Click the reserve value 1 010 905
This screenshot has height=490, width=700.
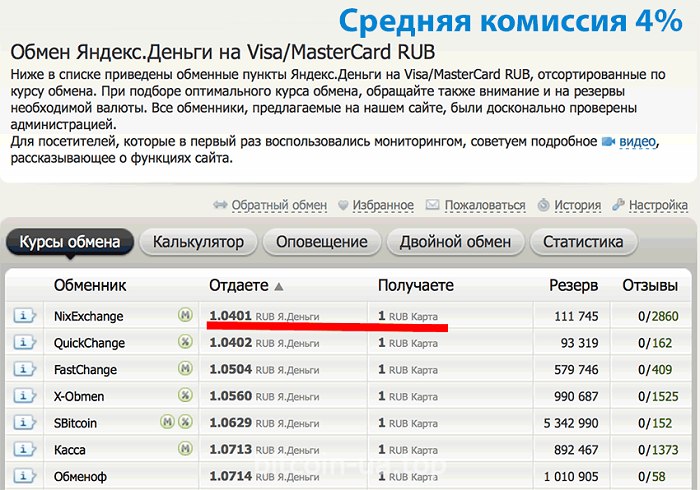(571, 477)
